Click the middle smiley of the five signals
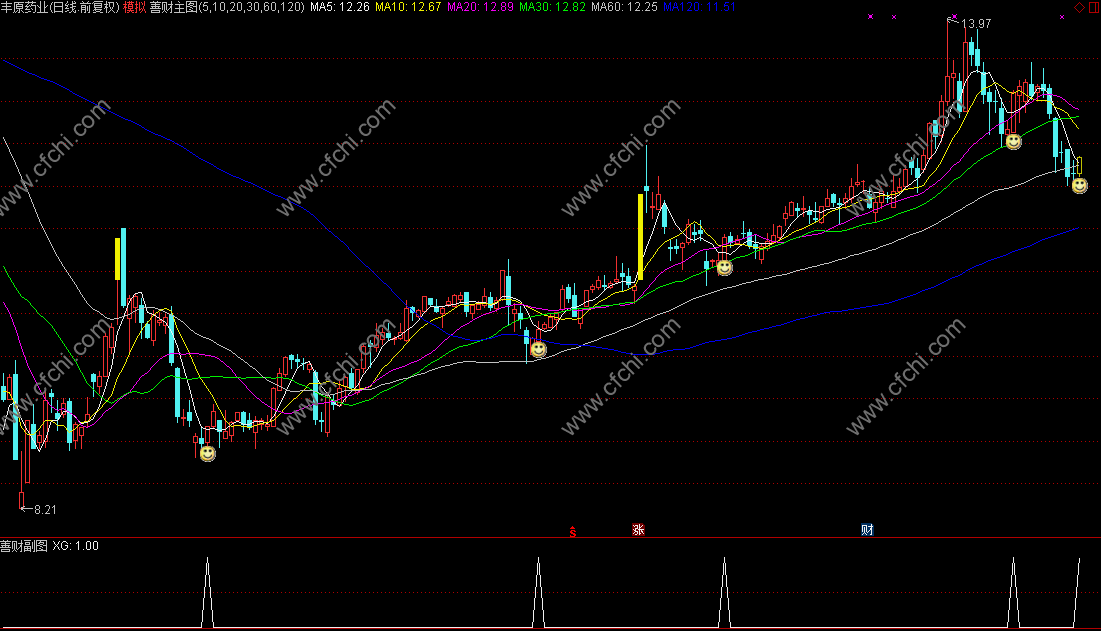This screenshot has height=631, width=1101. pos(724,267)
